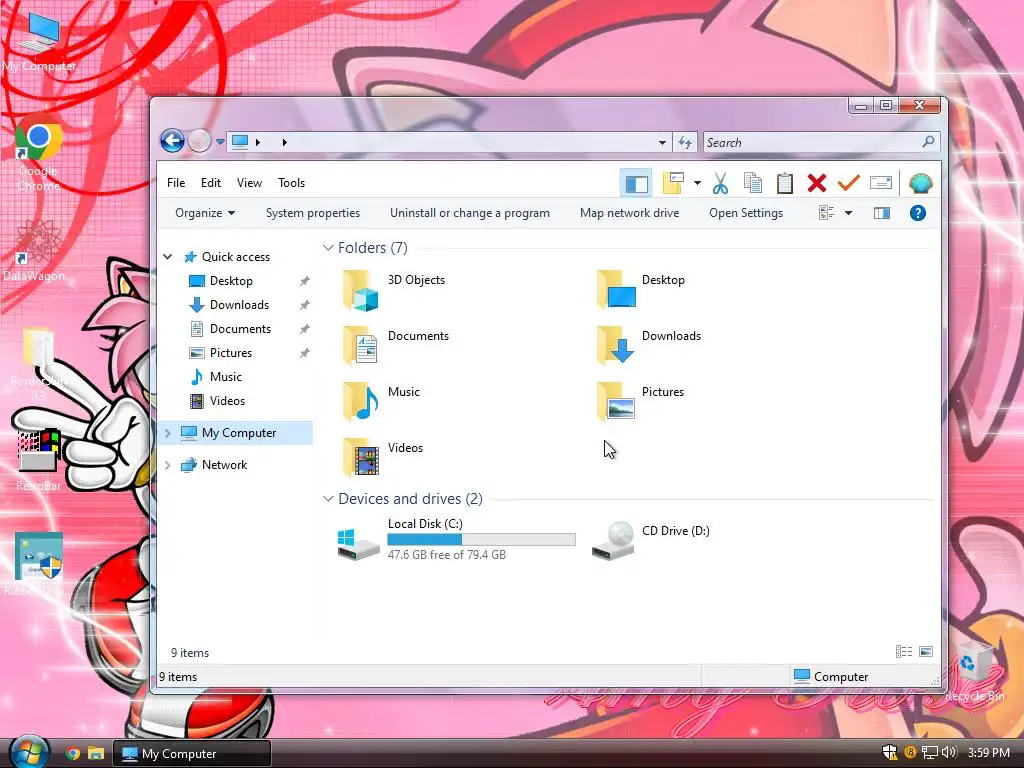Viewport: 1024px width, 768px height.
Task: Open the view options dropdown arrow
Action: coord(848,213)
